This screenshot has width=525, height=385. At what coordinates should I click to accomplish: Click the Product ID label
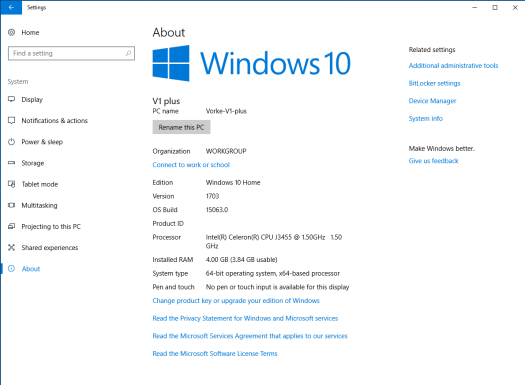click(168, 223)
